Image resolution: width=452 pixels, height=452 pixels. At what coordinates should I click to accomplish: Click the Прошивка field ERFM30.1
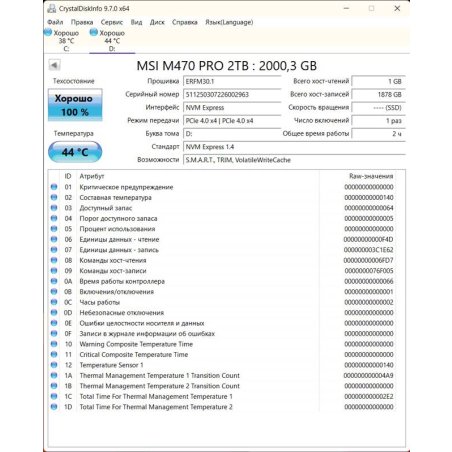[x=232, y=81]
